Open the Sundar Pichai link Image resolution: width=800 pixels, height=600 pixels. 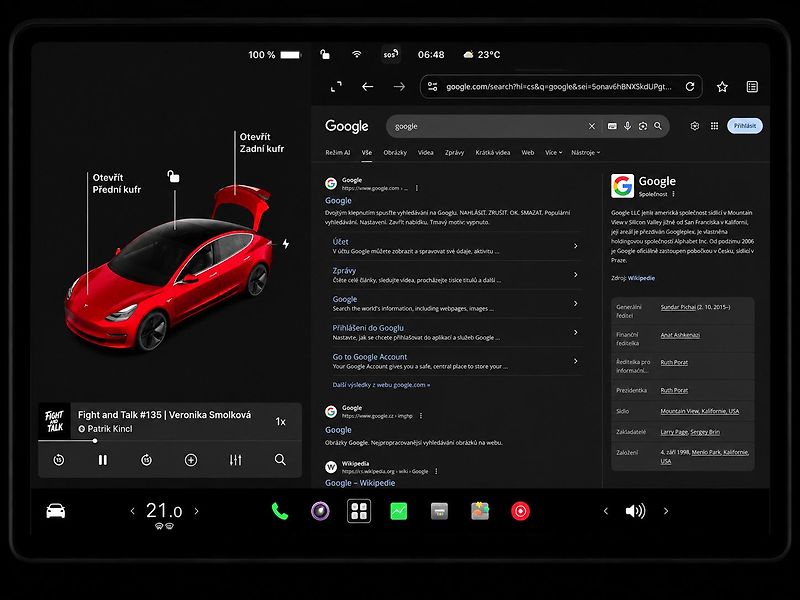tap(678, 307)
